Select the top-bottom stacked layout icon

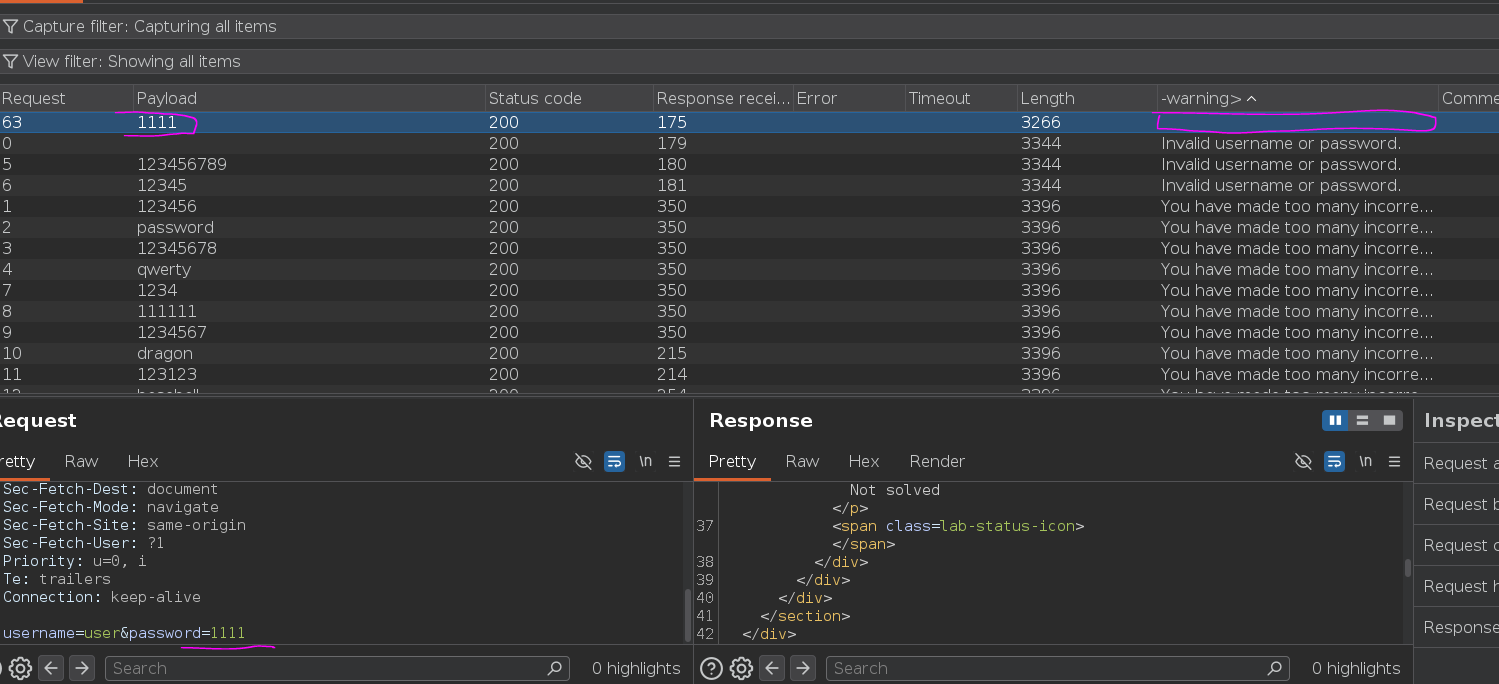click(x=1362, y=420)
